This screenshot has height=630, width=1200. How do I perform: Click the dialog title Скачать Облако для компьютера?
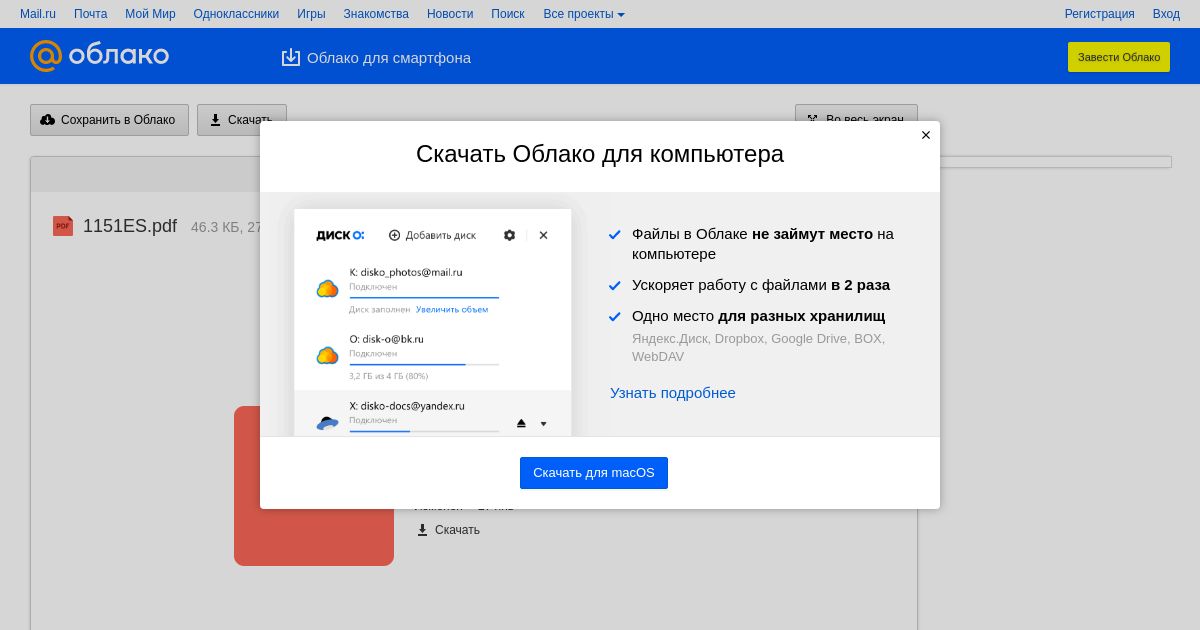pos(600,154)
